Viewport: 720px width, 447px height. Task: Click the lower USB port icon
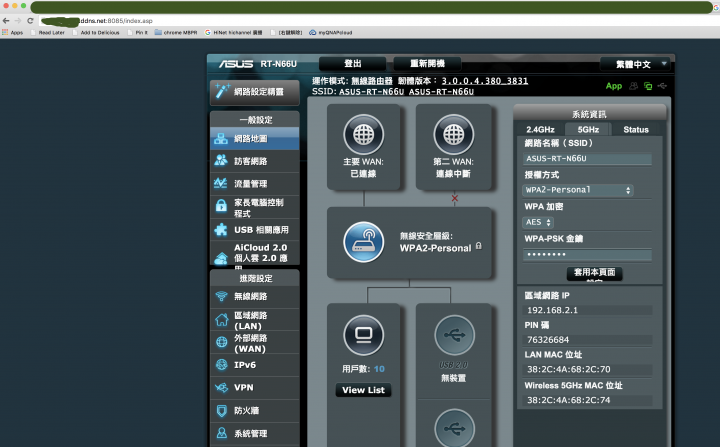pos(454,428)
